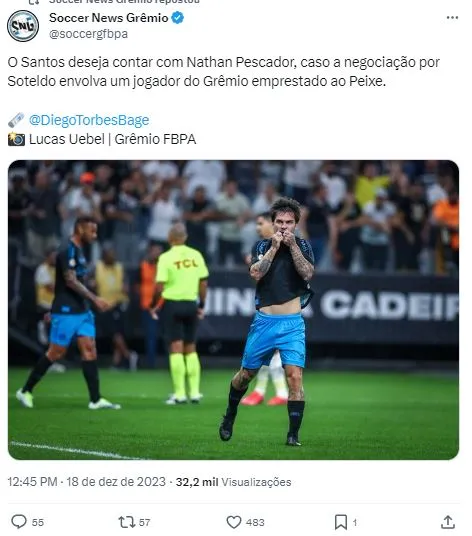This screenshot has width=472, height=536.
Task: Open the @DiegoTorbesBage mention link
Action: [89, 120]
